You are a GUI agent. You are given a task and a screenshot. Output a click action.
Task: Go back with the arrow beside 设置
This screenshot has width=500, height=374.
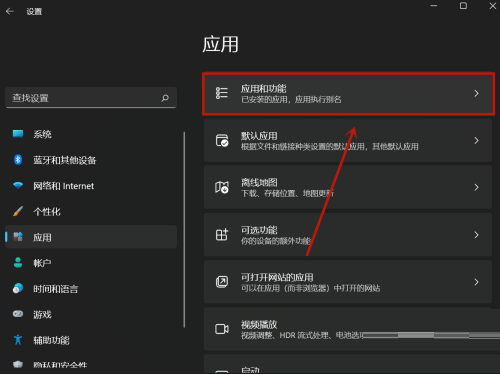[10, 12]
